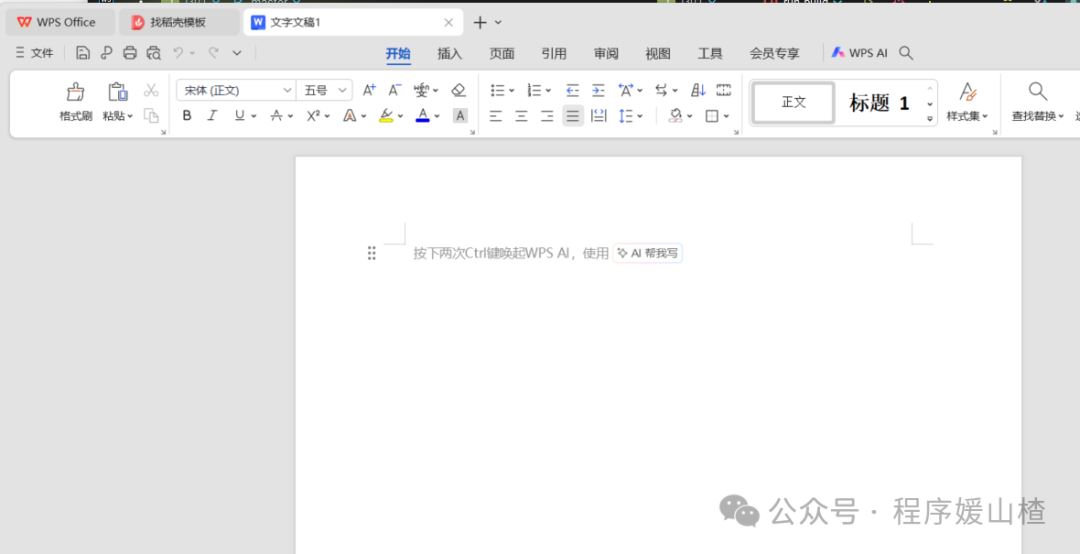Switch to the 引用 (References) tab
Screen dimensions: 1080x554
[x=554, y=53]
